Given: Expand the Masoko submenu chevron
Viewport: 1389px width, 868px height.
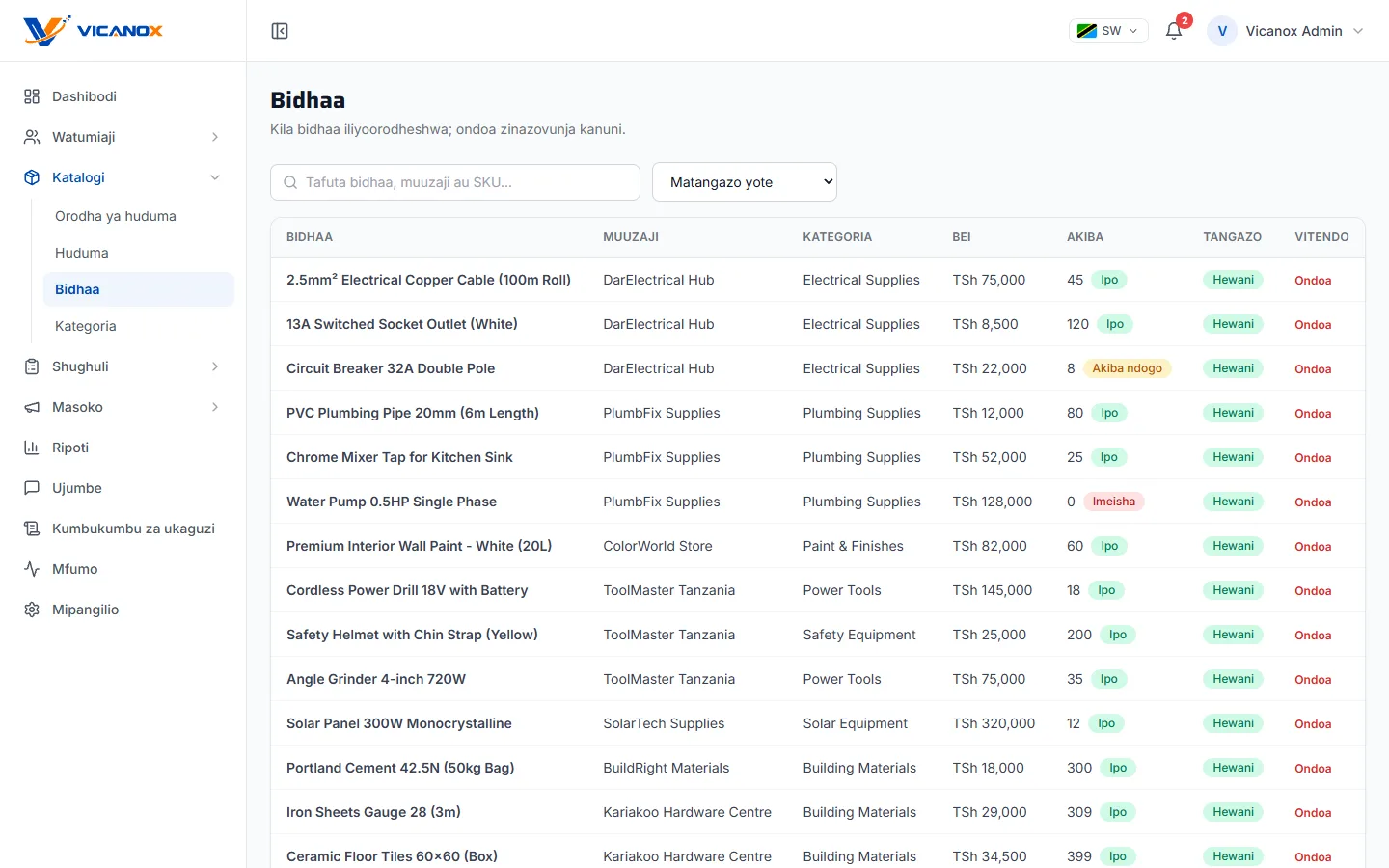Looking at the screenshot, I should tap(215, 407).
